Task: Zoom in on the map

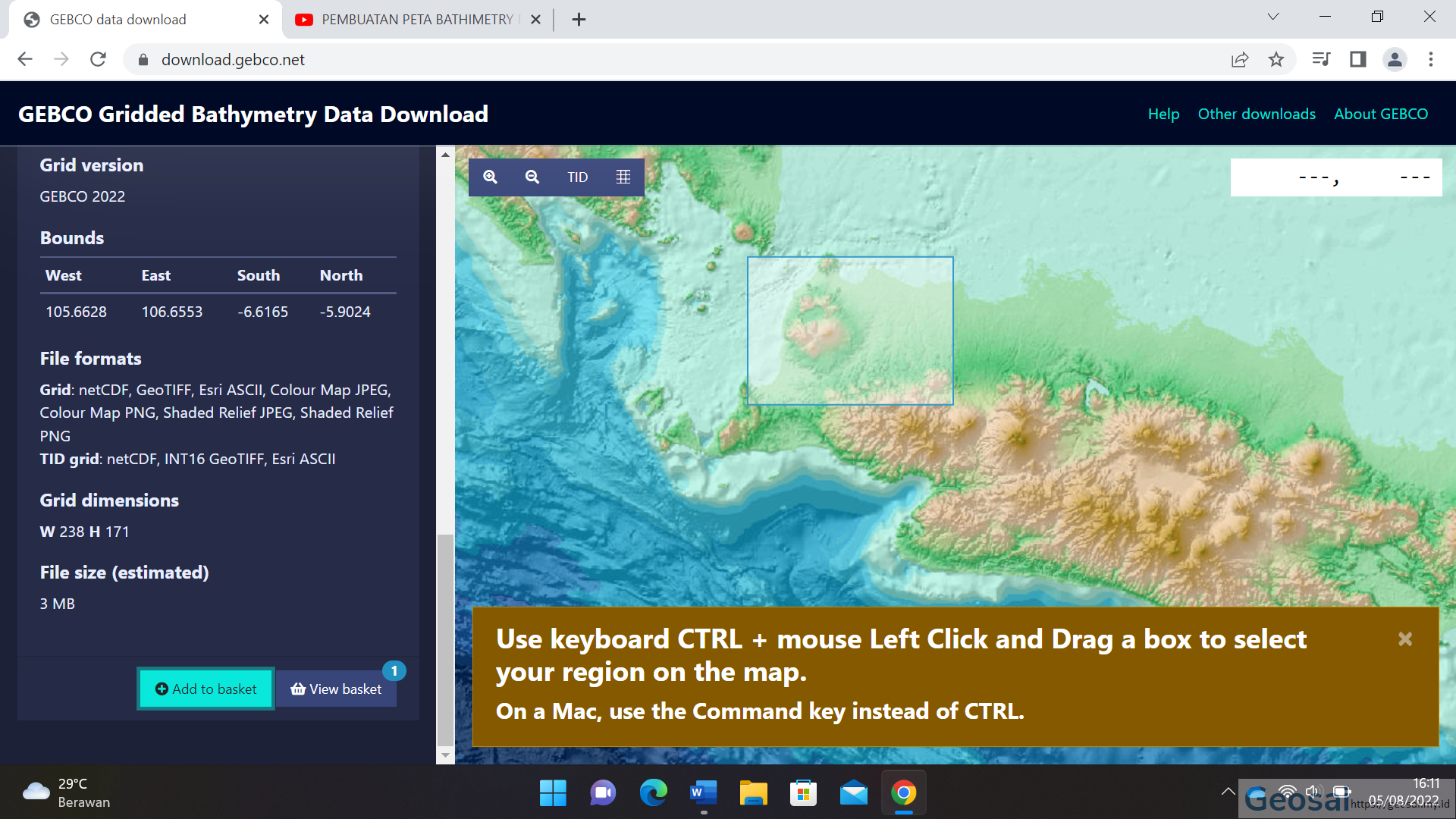Action: point(491,177)
